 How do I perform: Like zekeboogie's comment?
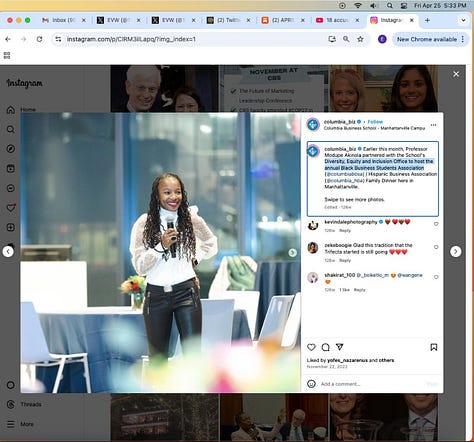(x=436, y=247)
